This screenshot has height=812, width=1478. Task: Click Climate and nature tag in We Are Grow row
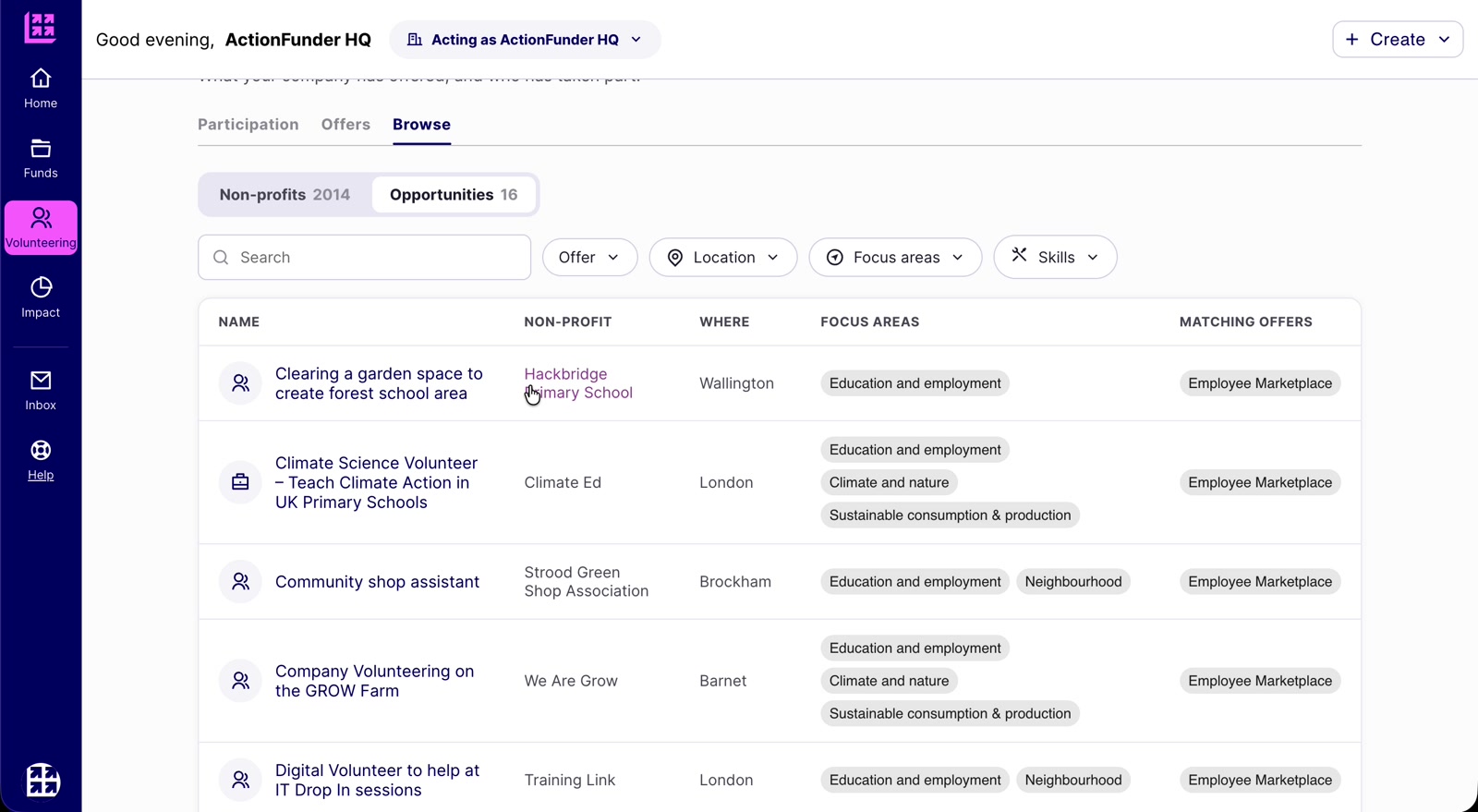[x=889, y=681]
